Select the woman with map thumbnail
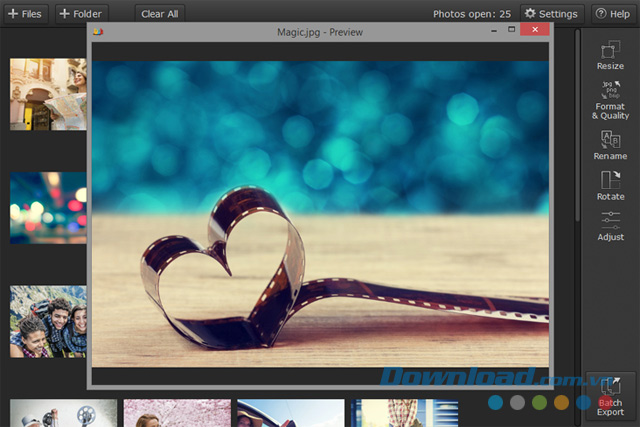The height and width of the screenshot is (427, 640). pyautogui.click(x=47, y=94)
